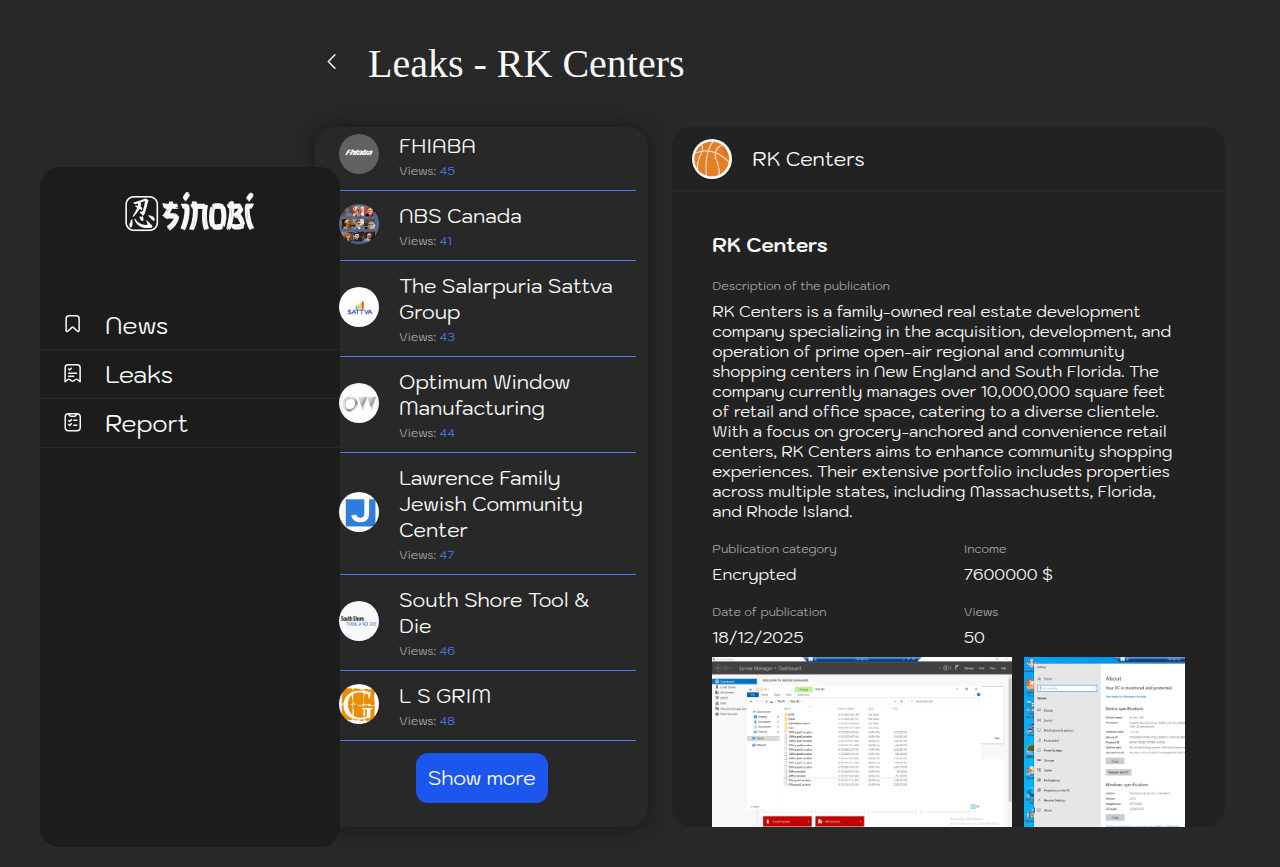Click the Sinobi logo in the sidebar
This screenshot has height=867, width=1280.
[x=190, y=213]
